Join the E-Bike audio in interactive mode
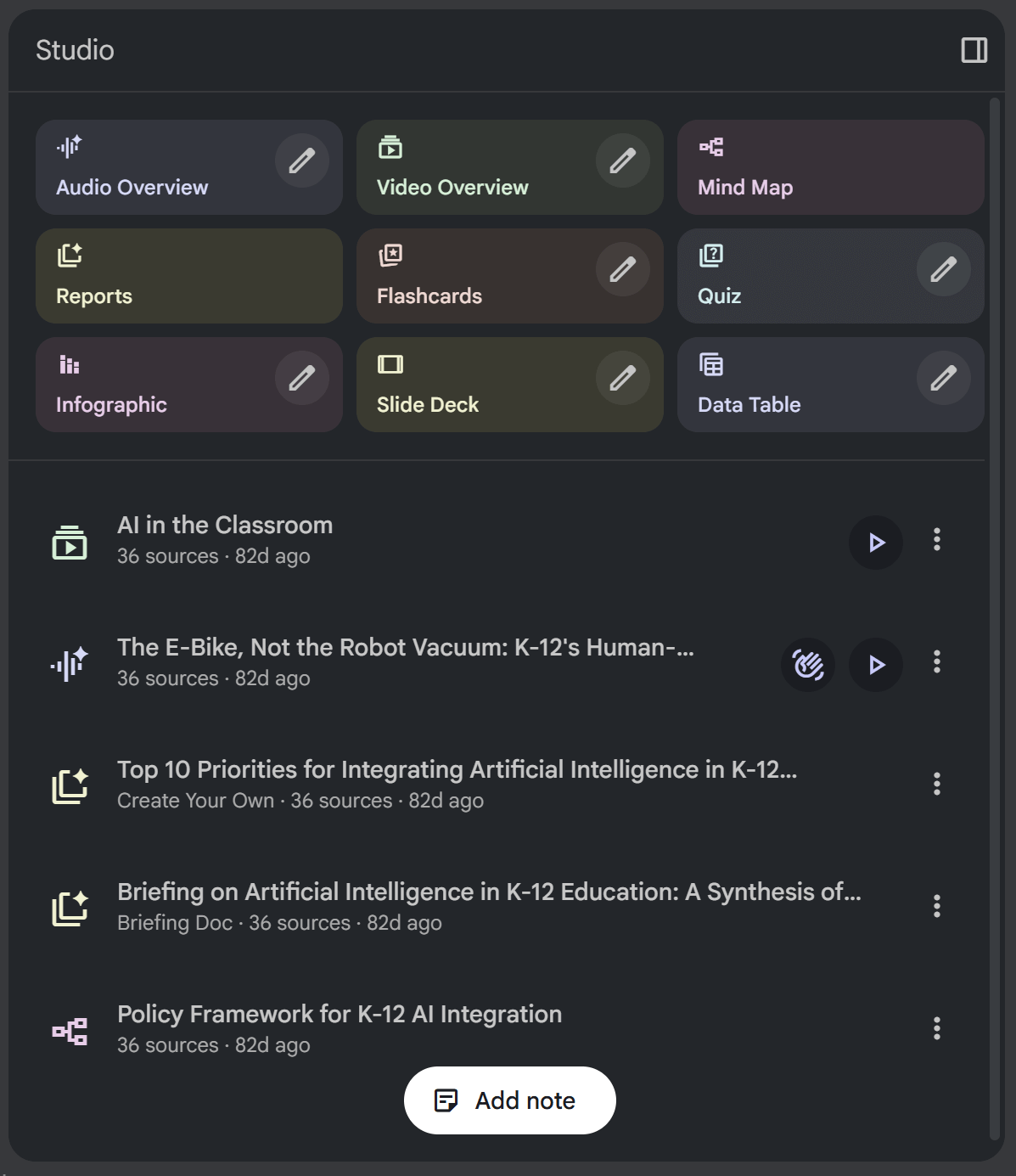 pyautogui.click(x=808, y=665)
